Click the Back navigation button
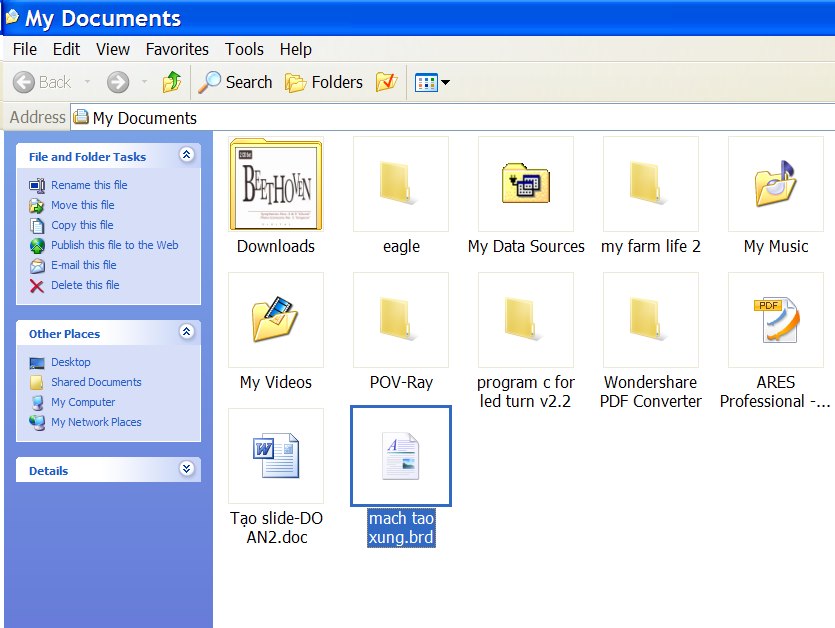The width and height of the screenshot is (835, 628). (x=42, y=83)
